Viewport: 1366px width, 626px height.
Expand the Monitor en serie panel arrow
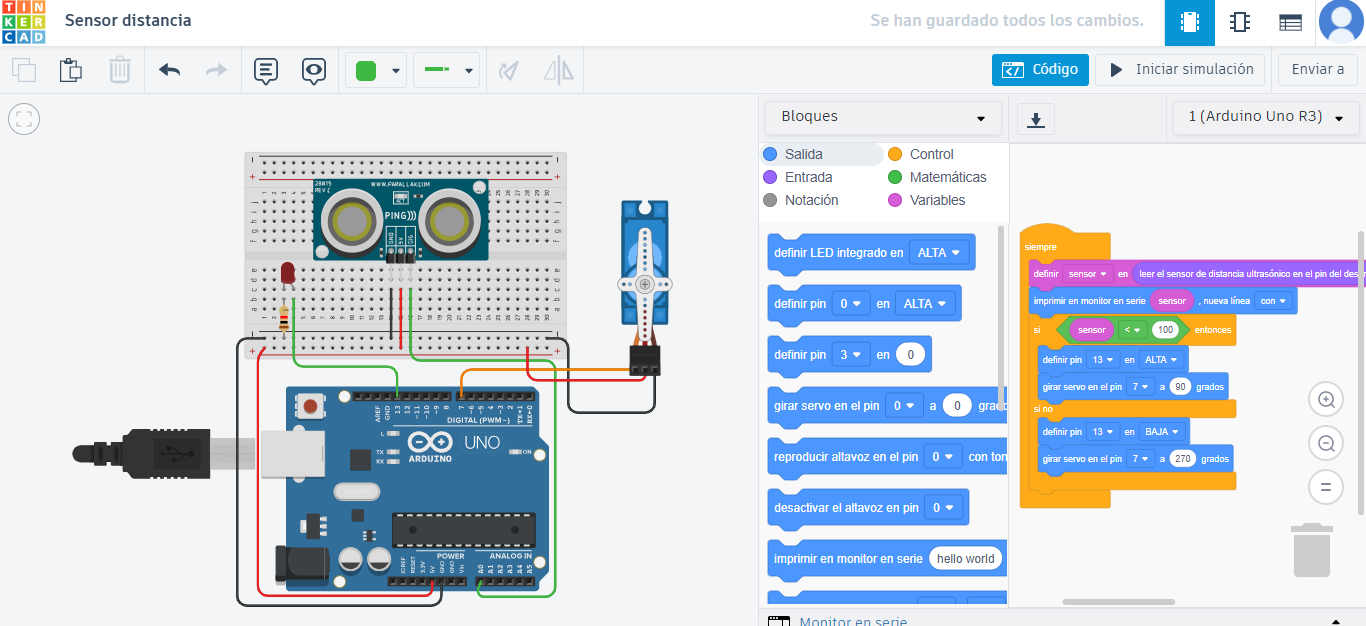point(1334,622)
